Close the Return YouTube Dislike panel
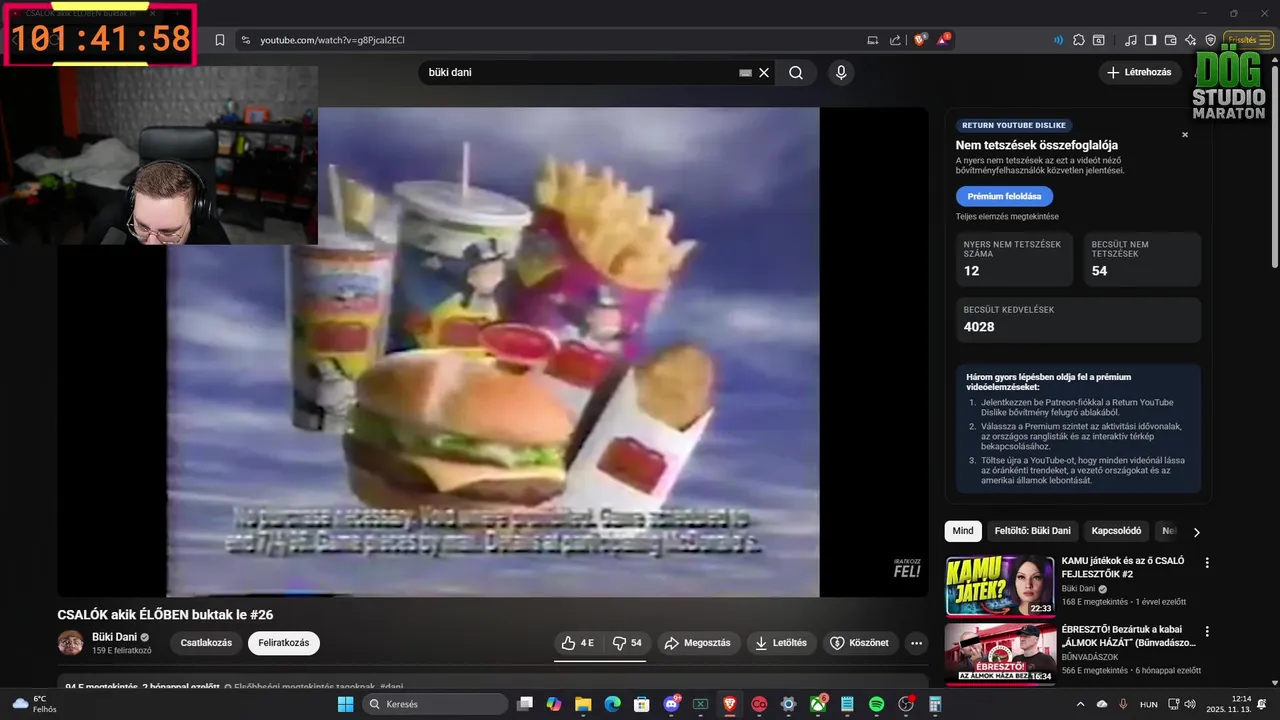The width and height of the screenshot is (1280, 720). pyautogui.click(x=1185, y=134)
